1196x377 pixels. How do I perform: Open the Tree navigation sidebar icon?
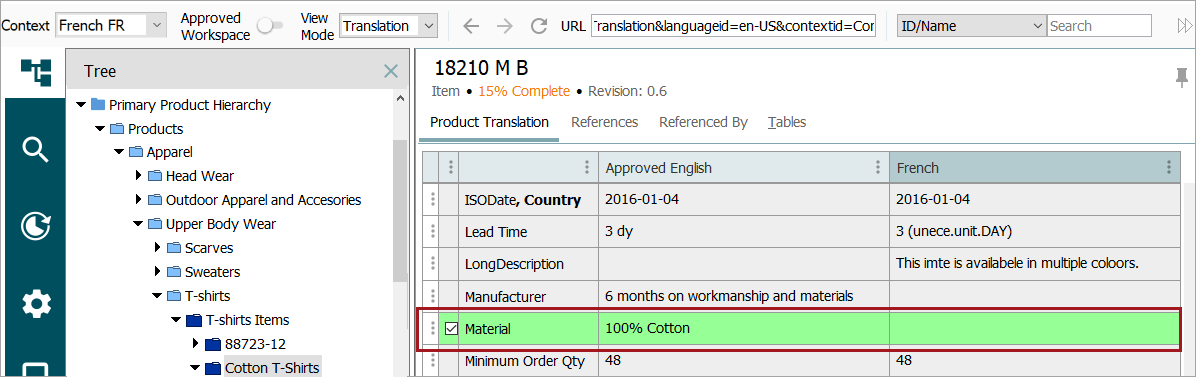[x=36, y=73]
